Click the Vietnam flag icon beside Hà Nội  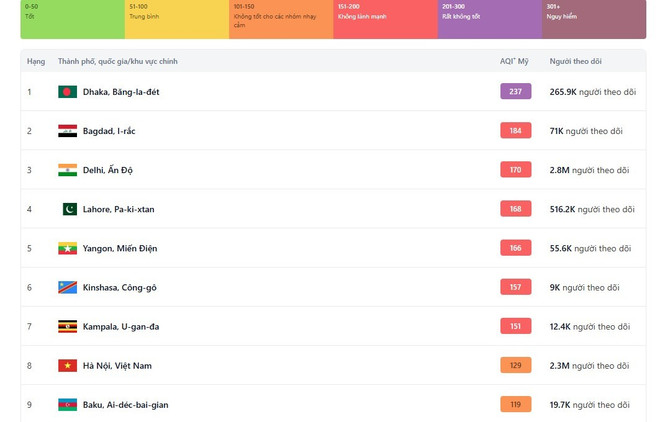pos(67,366)
